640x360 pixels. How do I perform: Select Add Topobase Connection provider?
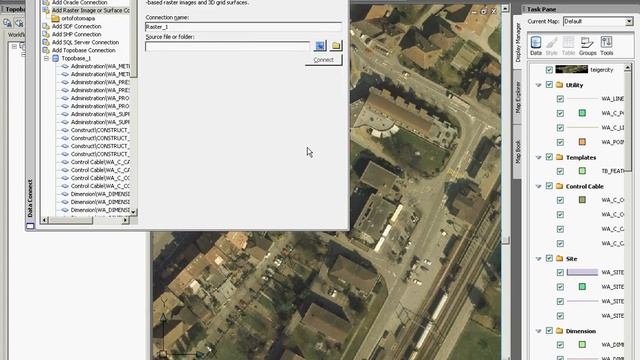pos(83,50)
